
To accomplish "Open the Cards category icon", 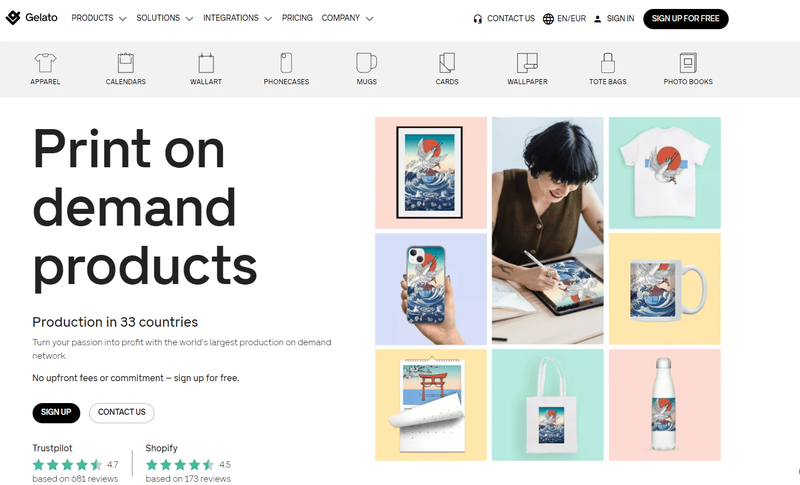I will (x=447, y=63).
